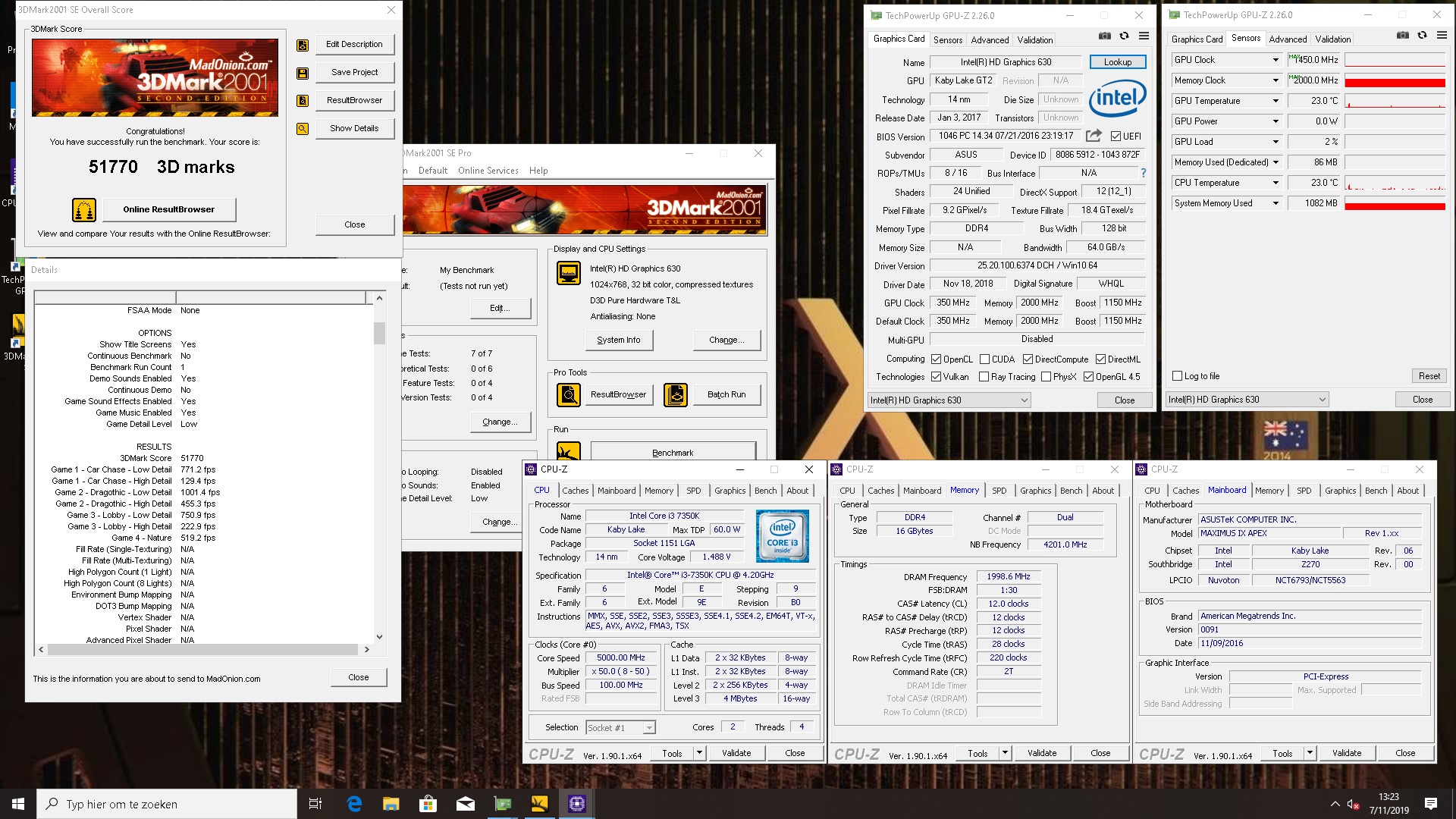Click the Online ResultBrowser button
The height and width of the screenshot is (819, 1456).
point(168,209)
